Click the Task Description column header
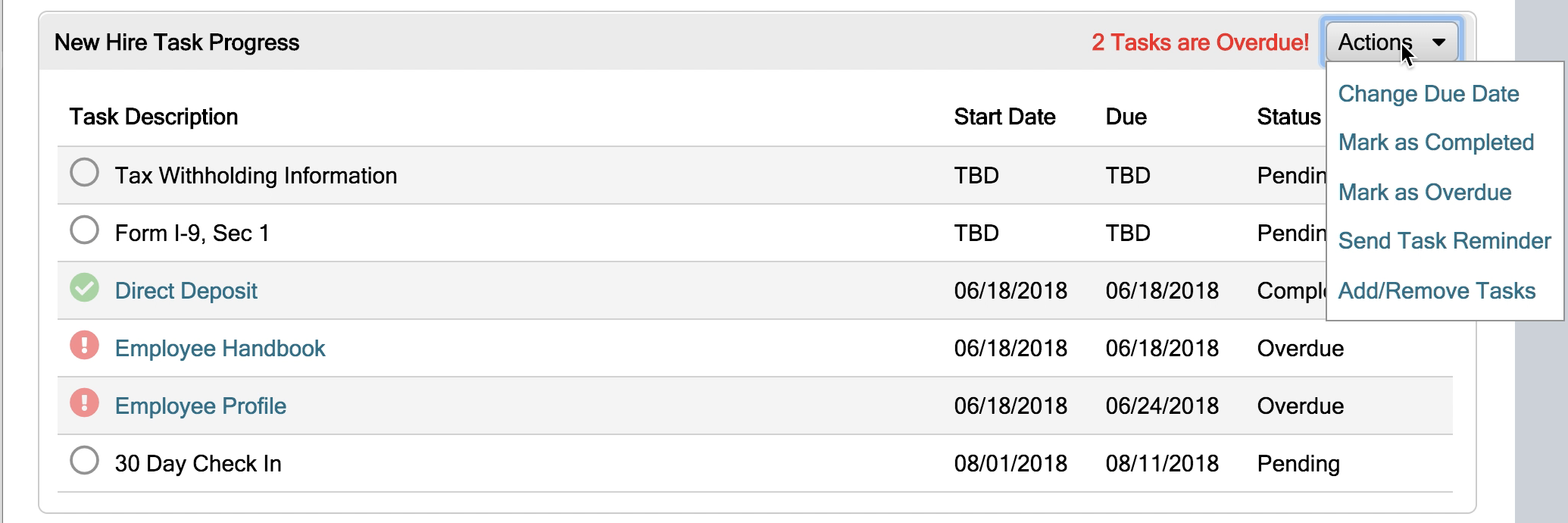Image resolution: width=1568 pixels, height=523 pixels. point(154,117)
